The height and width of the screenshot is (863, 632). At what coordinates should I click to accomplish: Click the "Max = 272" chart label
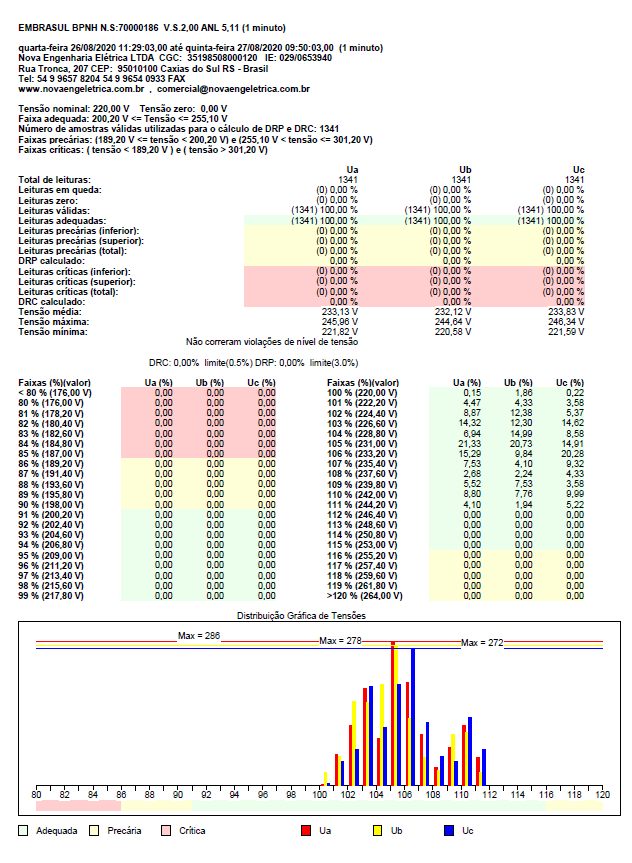click(481, 643)
